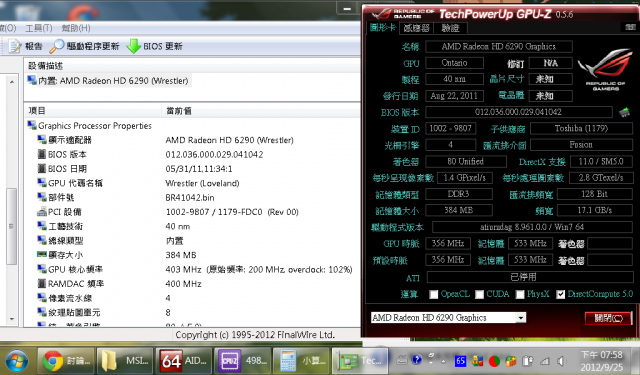Click the 驅動程序更新 driver update magnifier button
This screenshot has height=375, width=640.
point(84,46)
